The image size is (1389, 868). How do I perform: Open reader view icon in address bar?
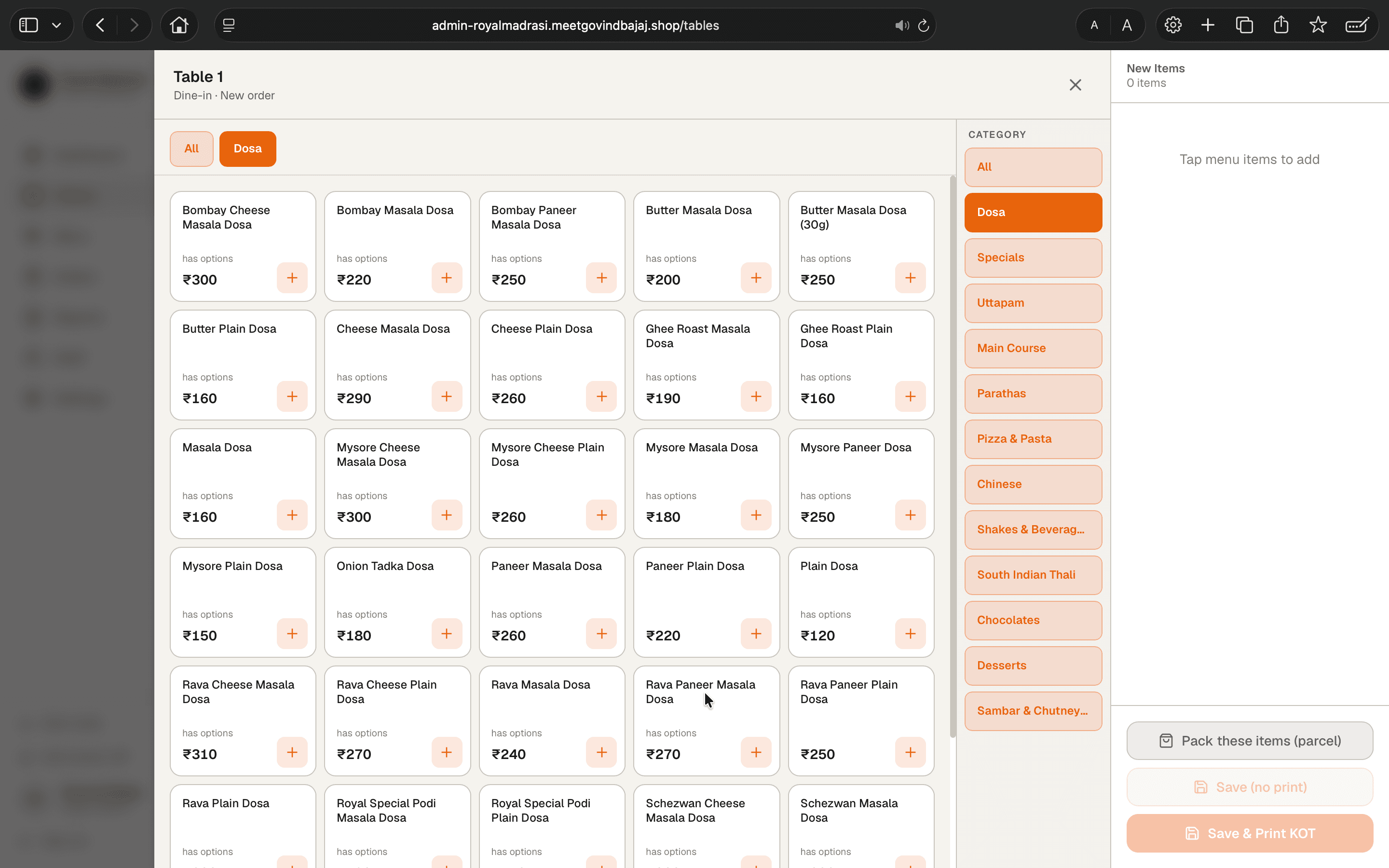tap(229, 25)
